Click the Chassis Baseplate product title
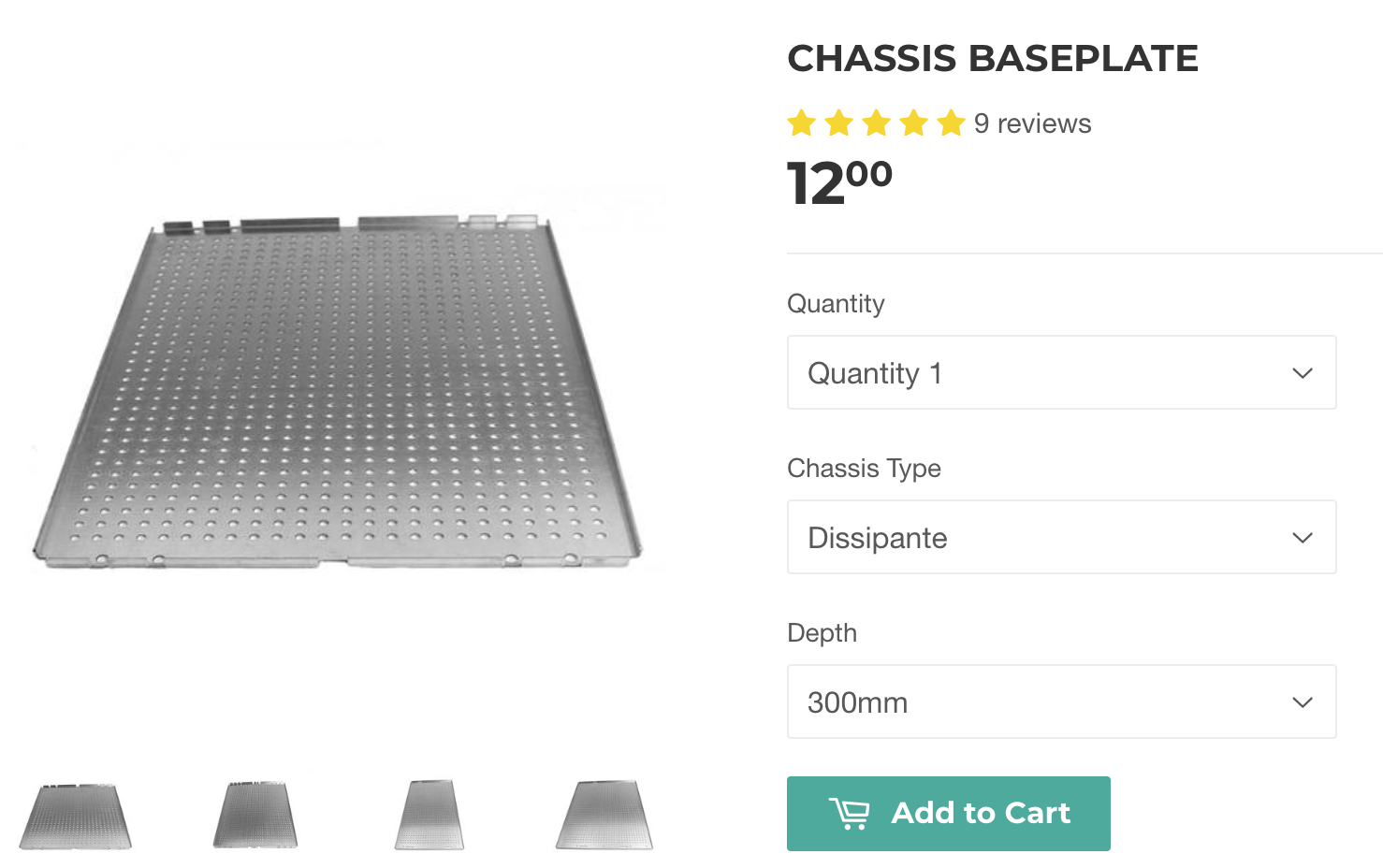Viewport: 1383px width, 868px height. coord(993,58)
